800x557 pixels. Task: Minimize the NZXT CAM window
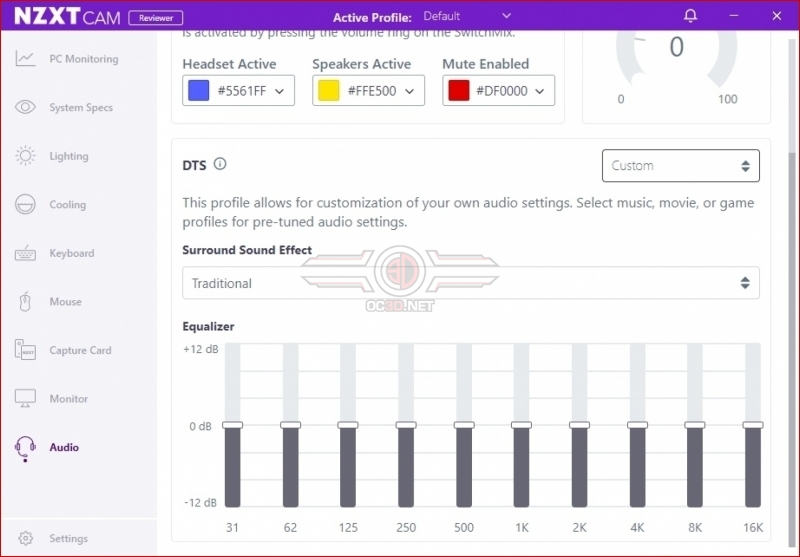[x=734, y=16]
